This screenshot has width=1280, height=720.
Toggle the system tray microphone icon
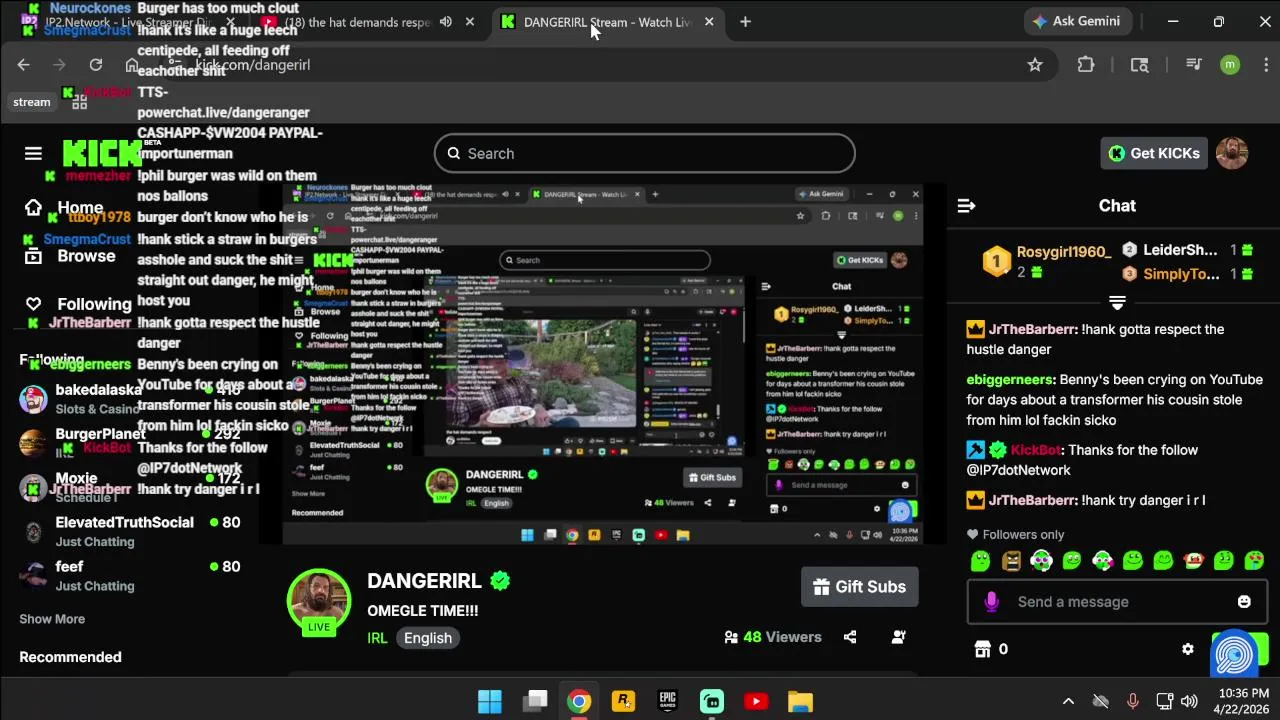click(1132, 702)
